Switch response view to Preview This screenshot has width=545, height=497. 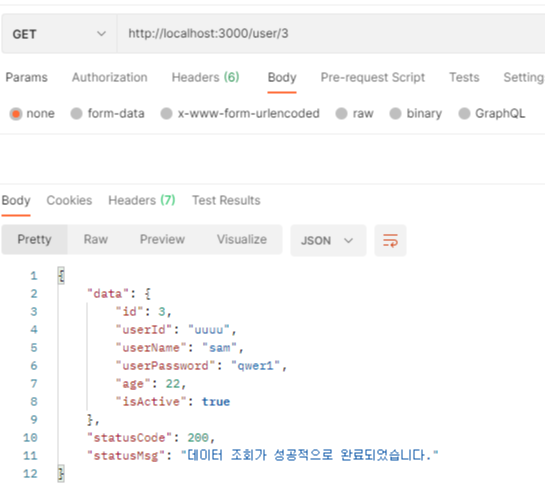(162, 239)
